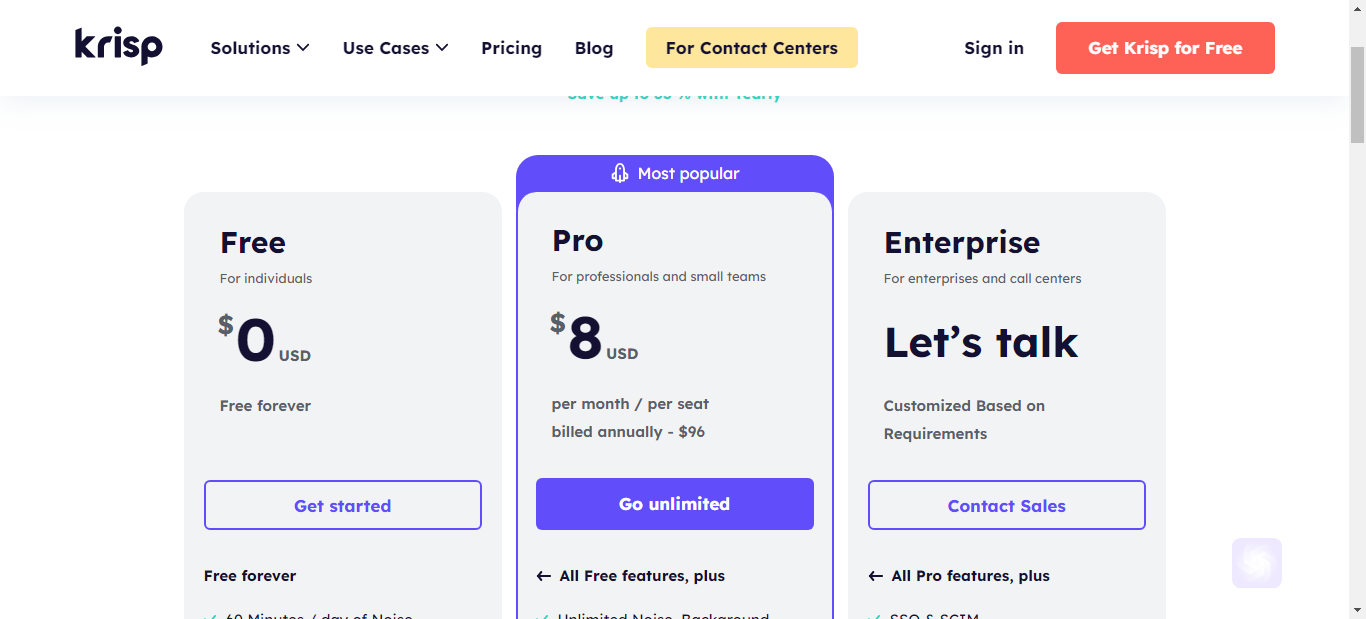Open the Blog page

594,48
